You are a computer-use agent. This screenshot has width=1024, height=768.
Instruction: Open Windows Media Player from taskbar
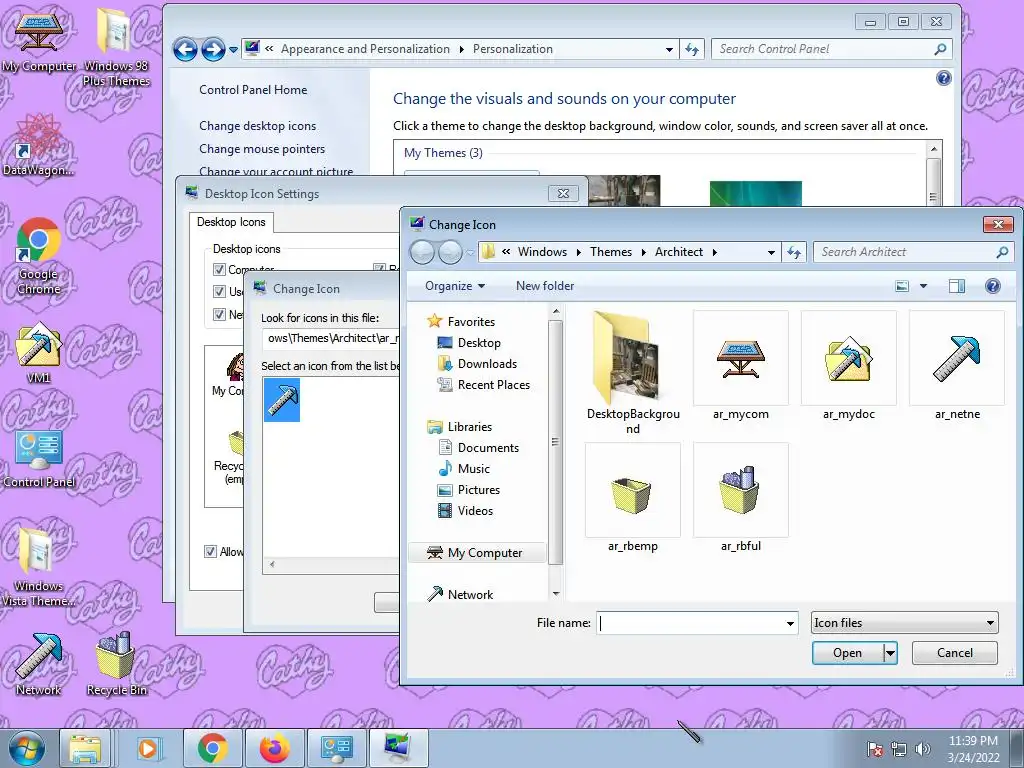tap(149, 748)
